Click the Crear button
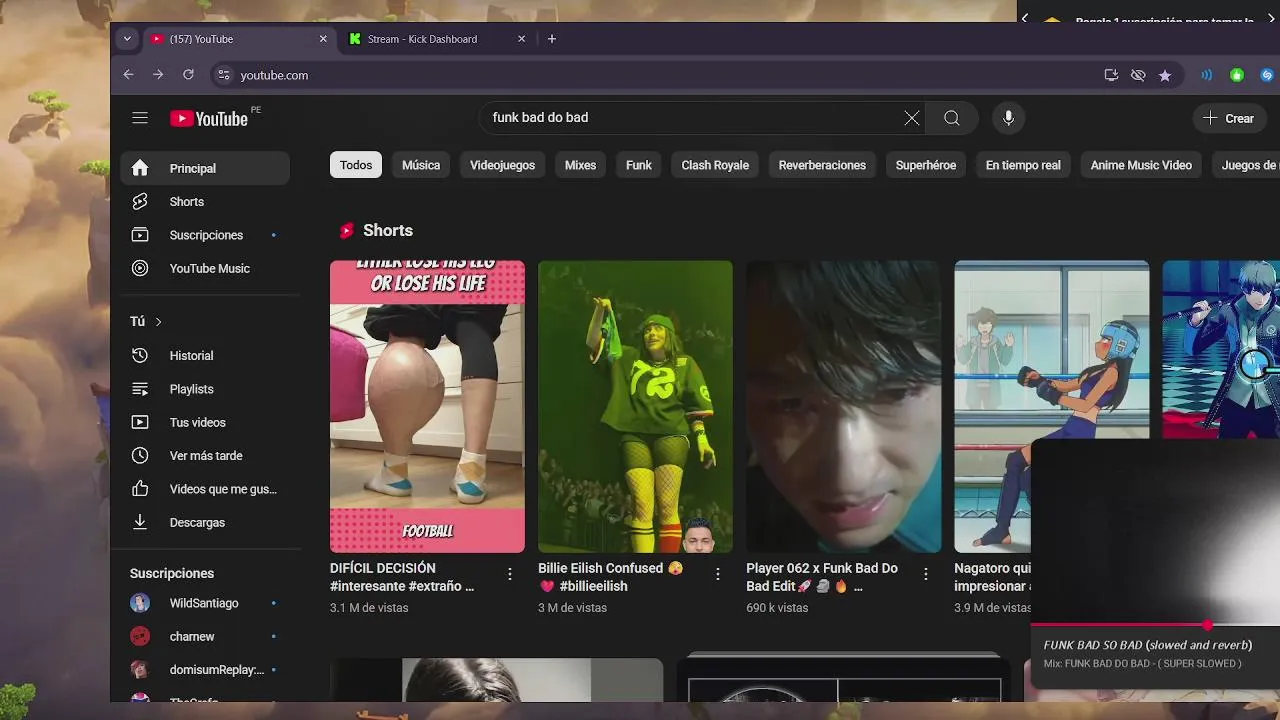This screenshot has height=720, width=1280. click(x=1229, y=118)
